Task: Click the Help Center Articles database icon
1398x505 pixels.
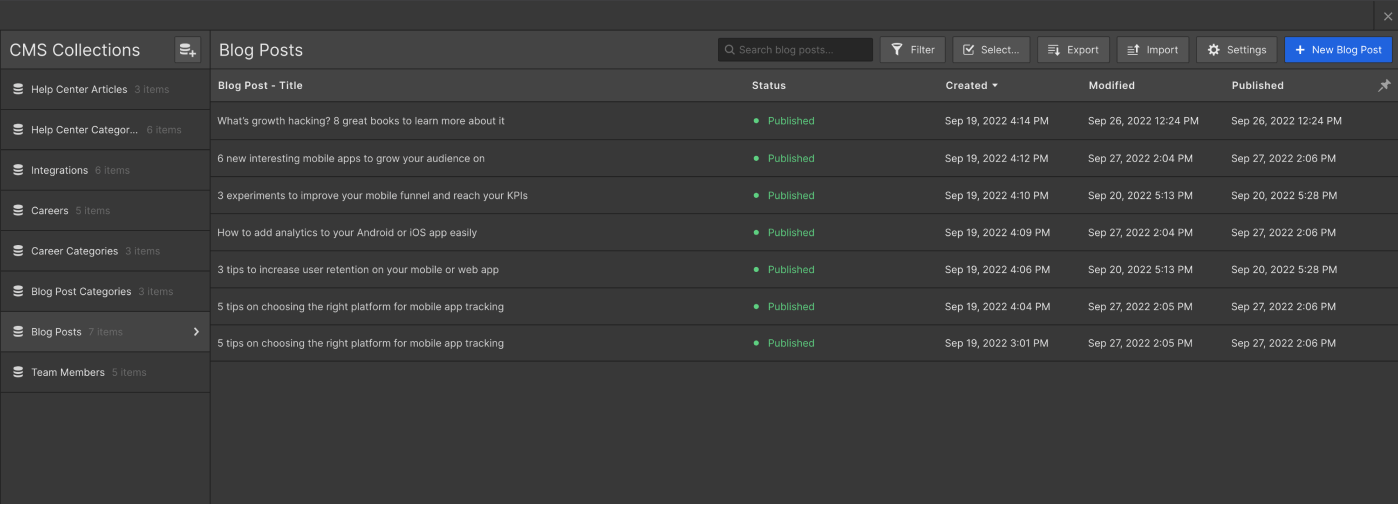Action: tap(18, 89)
